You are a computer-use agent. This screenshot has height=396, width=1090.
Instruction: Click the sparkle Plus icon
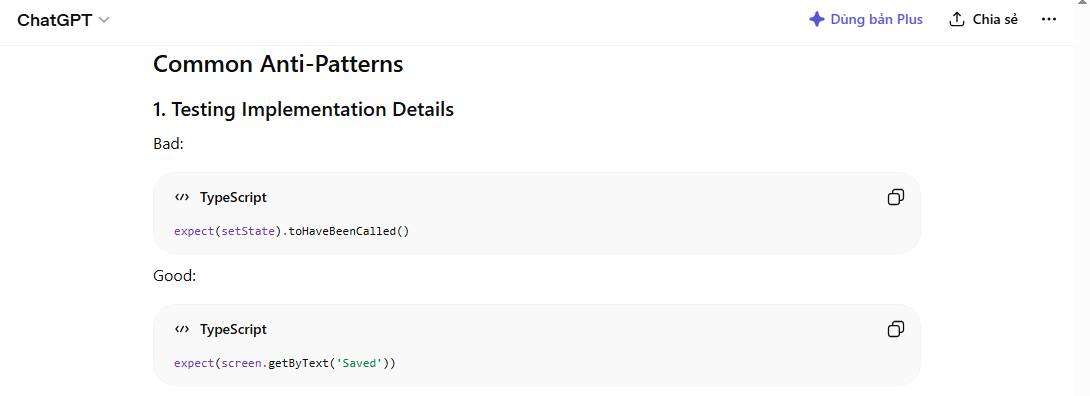pyautogui.click(x=817, y=19)
